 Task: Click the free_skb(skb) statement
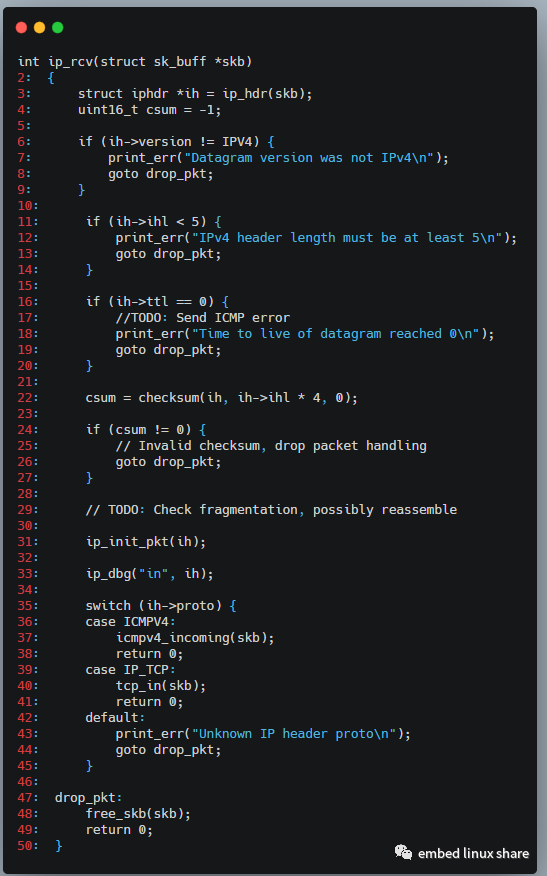(x=138, y=813)
